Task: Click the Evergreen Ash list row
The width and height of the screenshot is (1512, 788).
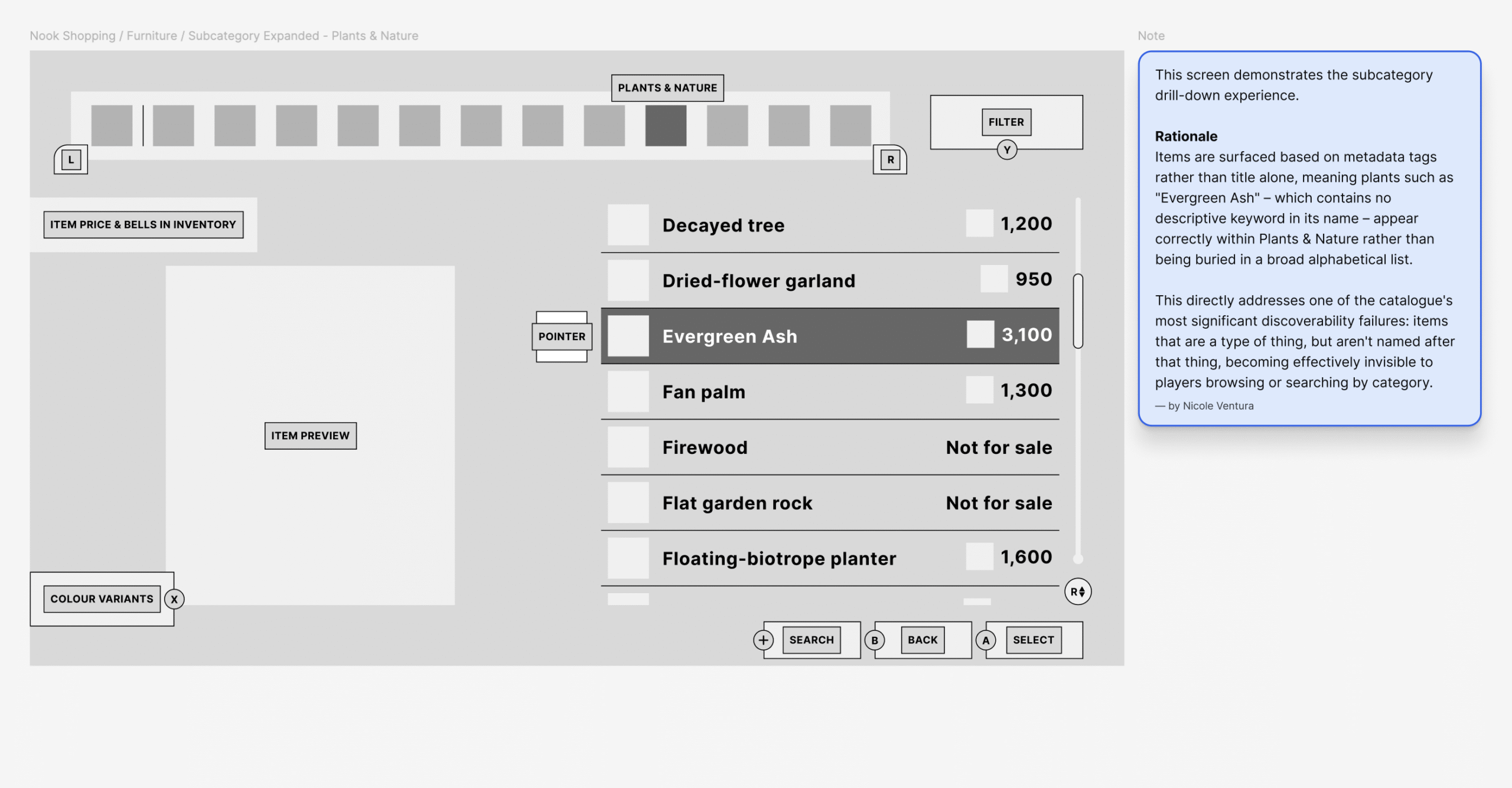Action: point(829,336)
